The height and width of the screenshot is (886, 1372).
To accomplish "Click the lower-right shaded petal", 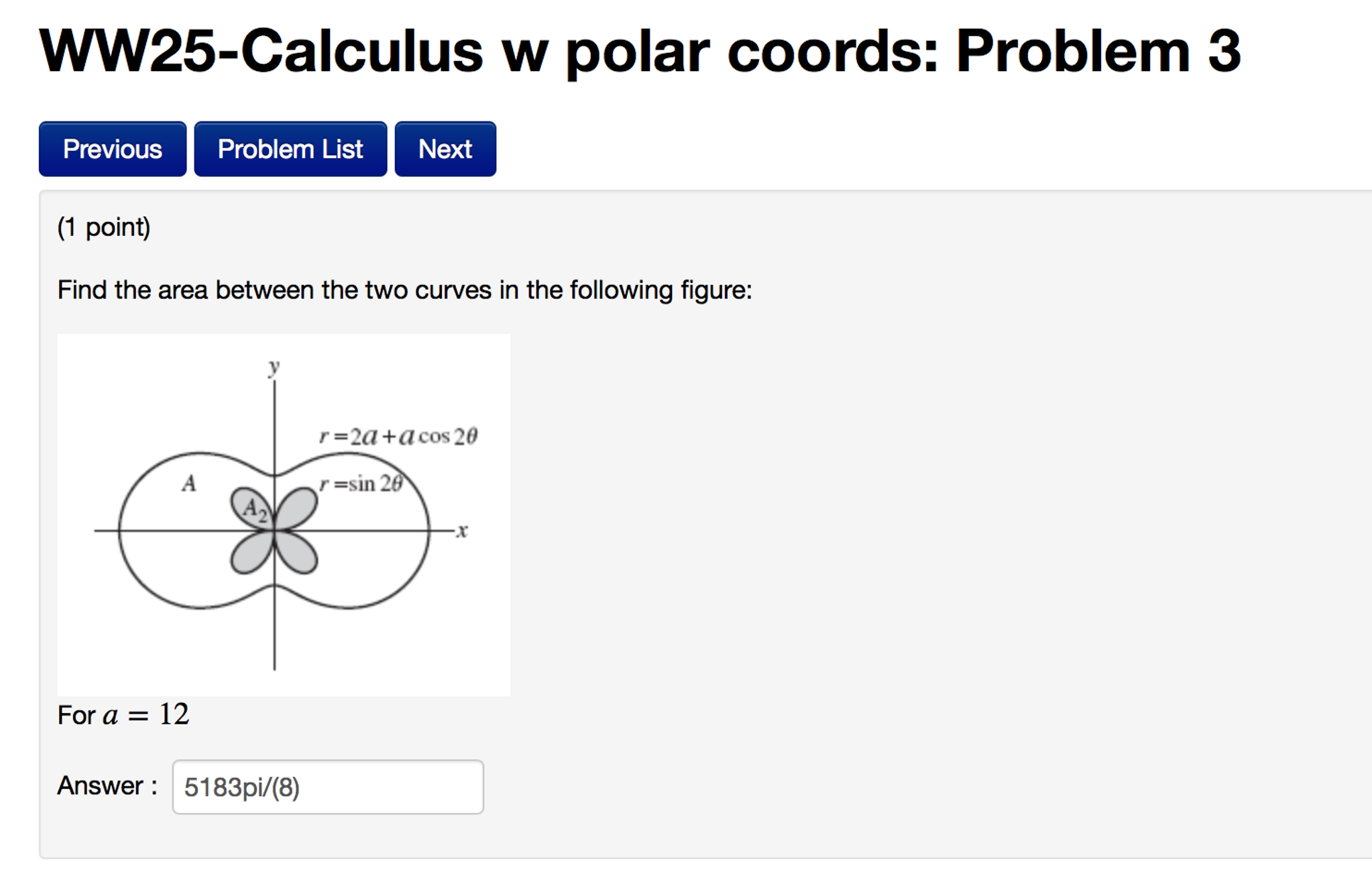I will [297, 552].
